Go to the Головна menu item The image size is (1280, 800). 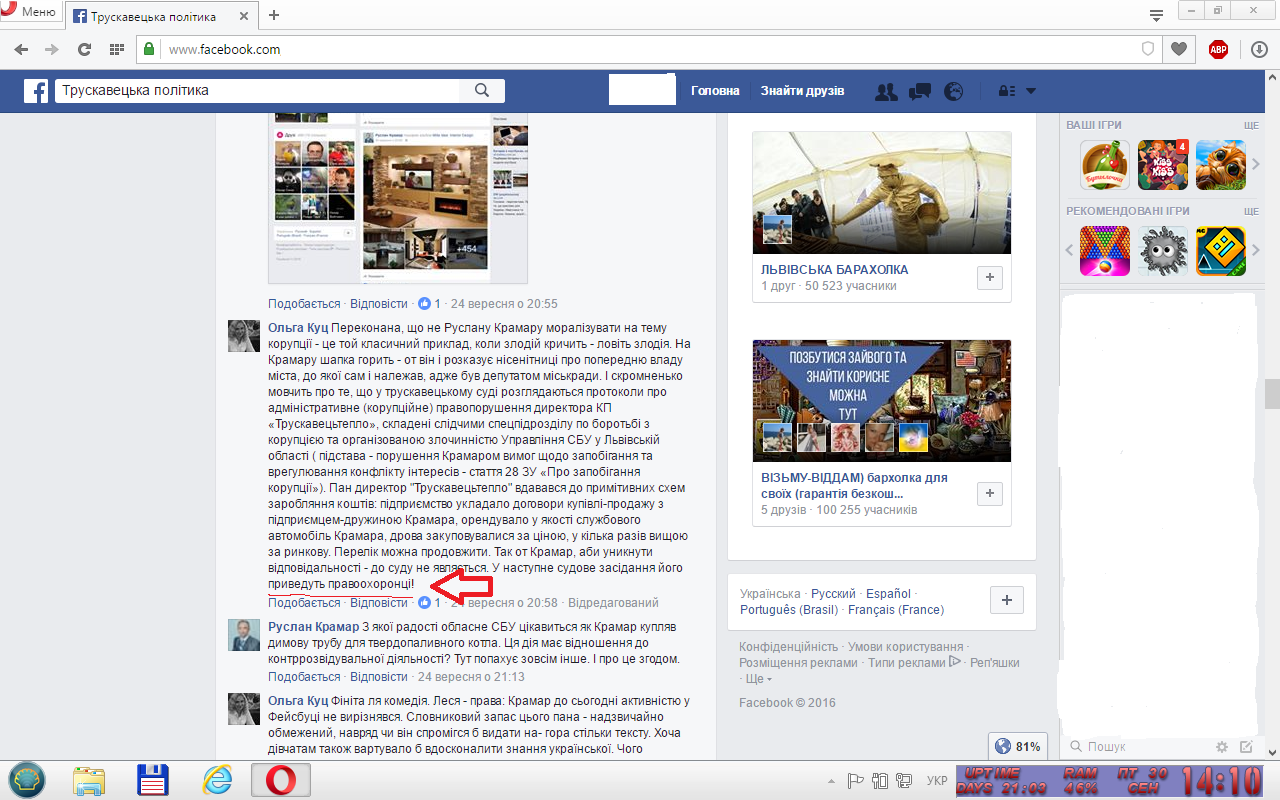coord(715,91)
